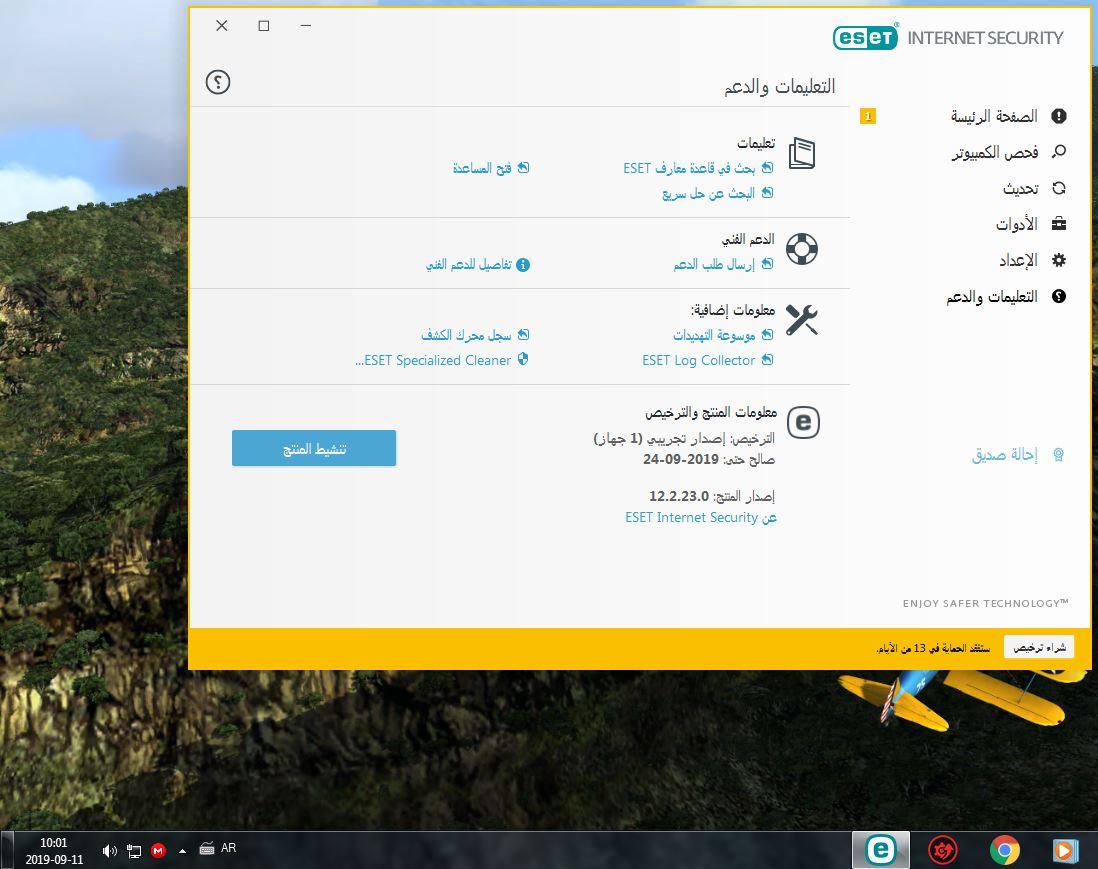Click the ESET product information 'e' icon
Image resolution: width=1098 pixels, height=869 pixels.
click(803, 422)
